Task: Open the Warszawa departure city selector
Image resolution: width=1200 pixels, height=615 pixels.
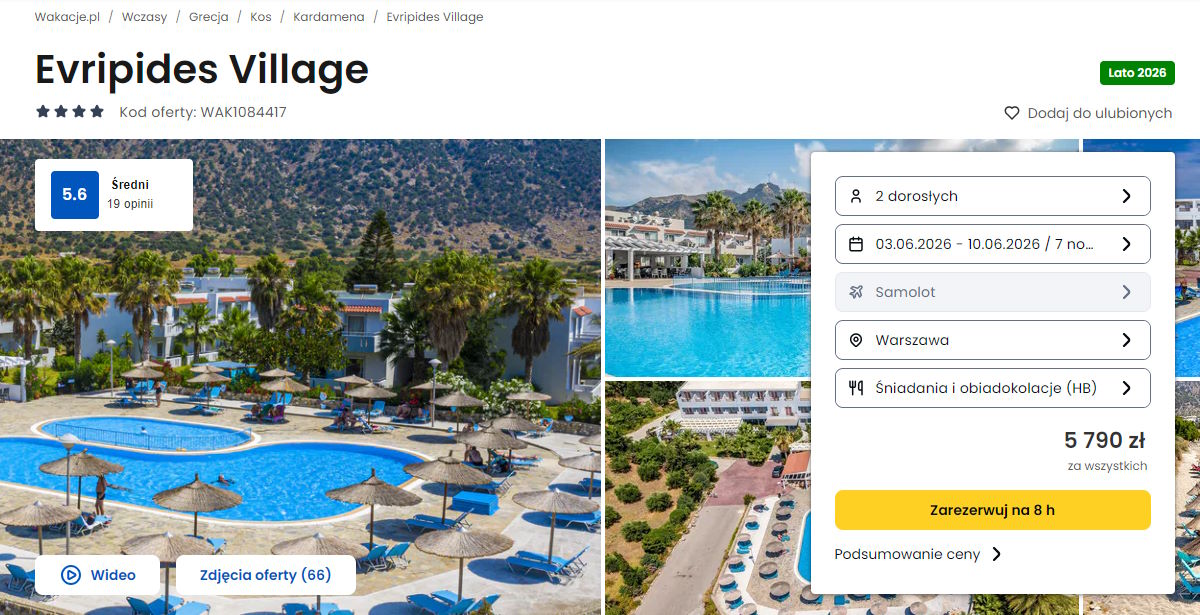Action: click(x=993, y=340)
